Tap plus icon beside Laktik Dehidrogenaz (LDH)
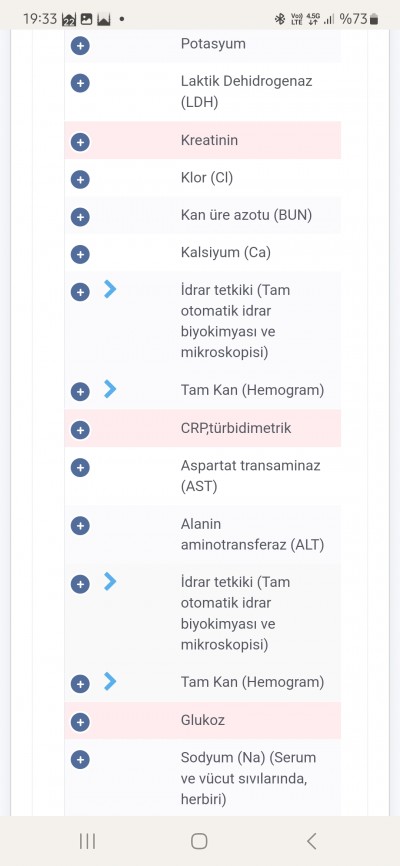 pos(80,83)
